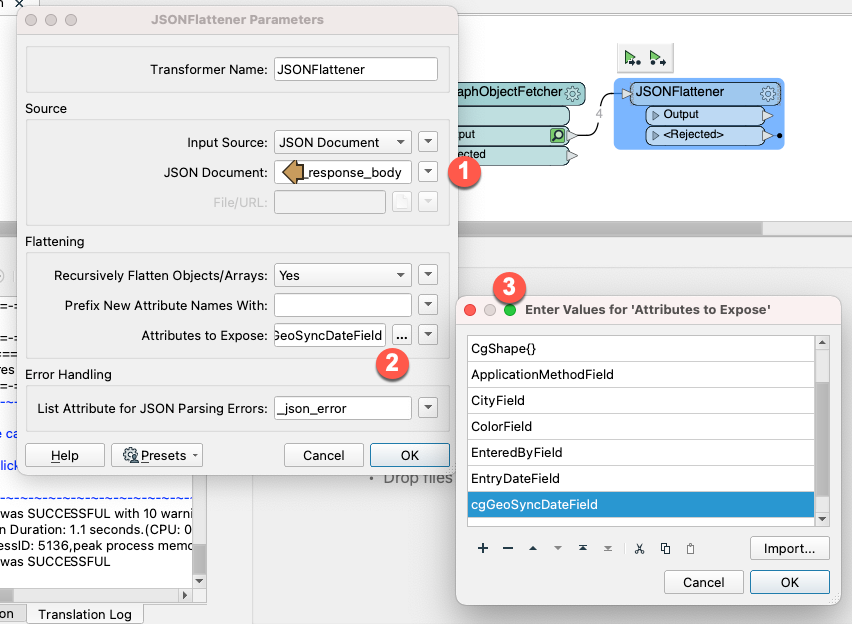
Task: Click the Prefix New Attribute Names field
Action: 343,305
